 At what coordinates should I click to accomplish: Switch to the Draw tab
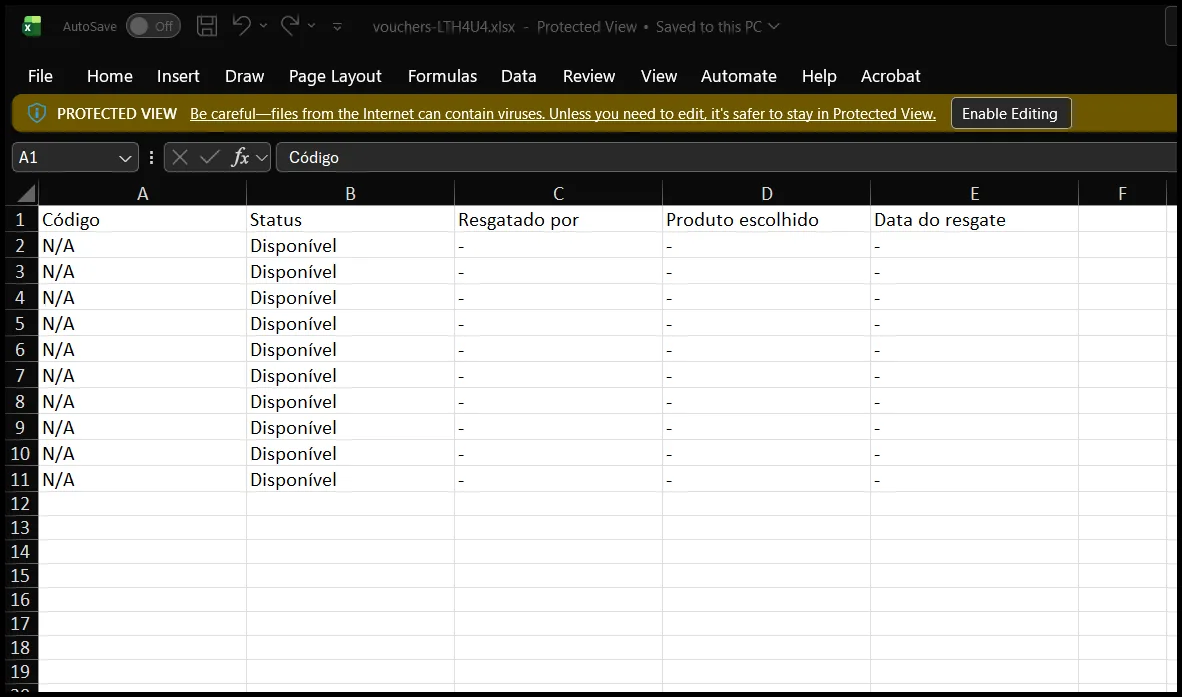click(244, 76)
